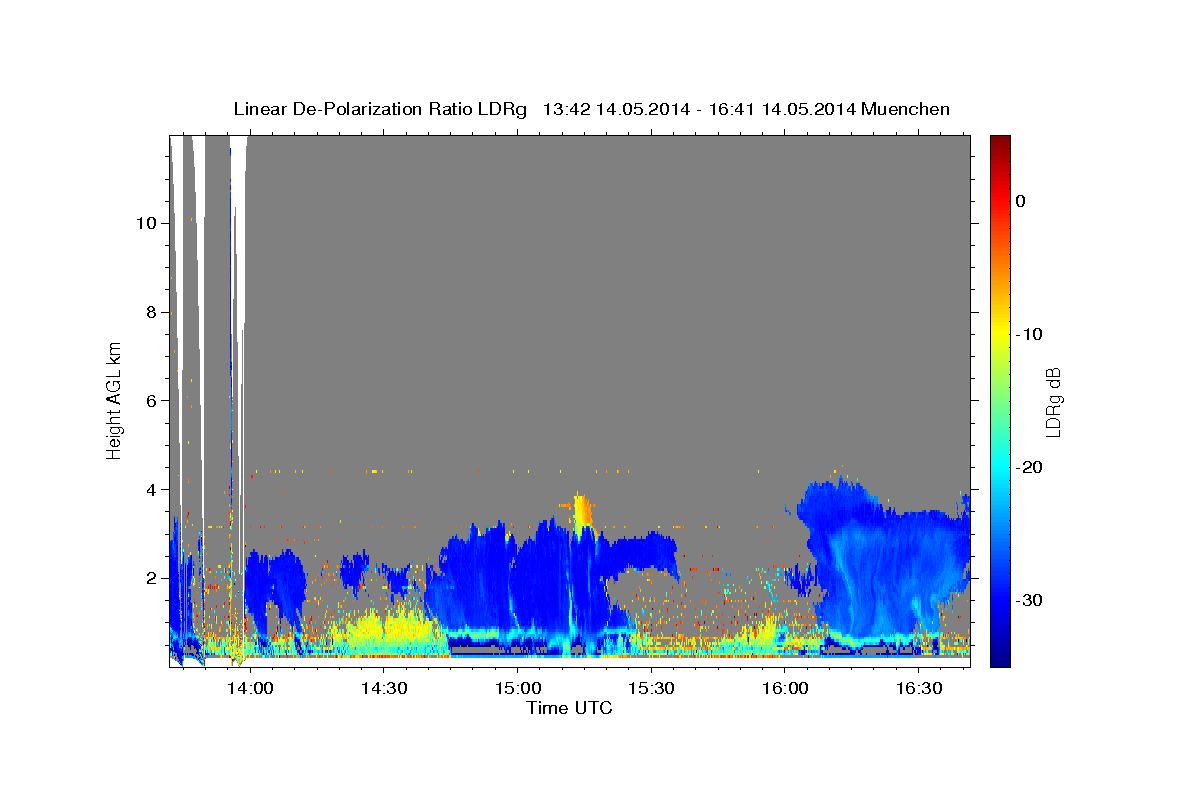The height and width of the screenshot is (800, 1200).
Task: Click the 14:00 time tick label
Action: pos(249,688)
